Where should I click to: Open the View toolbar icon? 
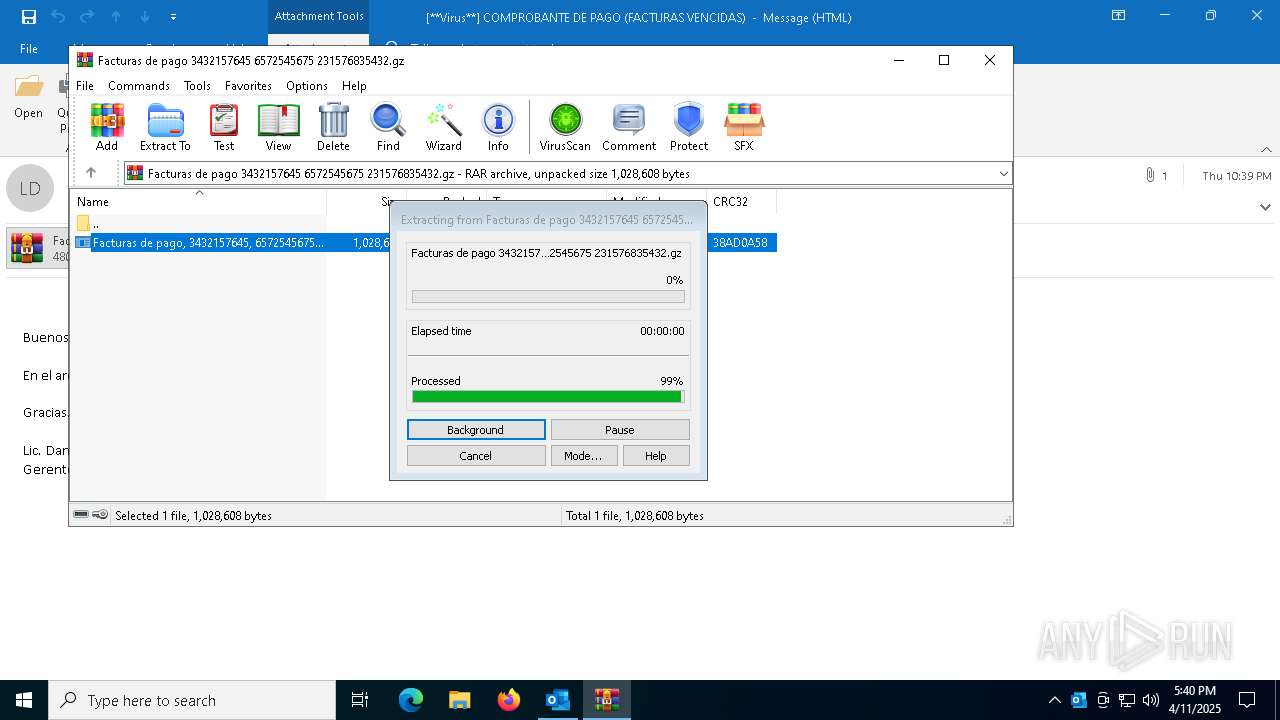(278, 127)
